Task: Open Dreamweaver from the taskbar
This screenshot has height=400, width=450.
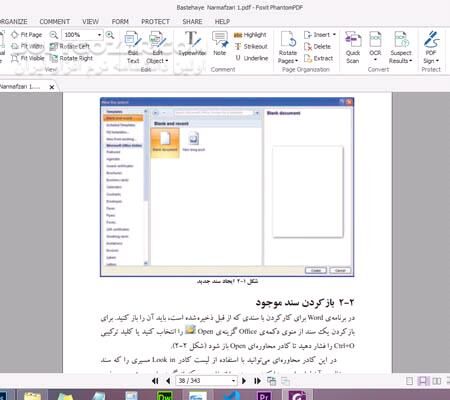Action: tap(165, 395)
